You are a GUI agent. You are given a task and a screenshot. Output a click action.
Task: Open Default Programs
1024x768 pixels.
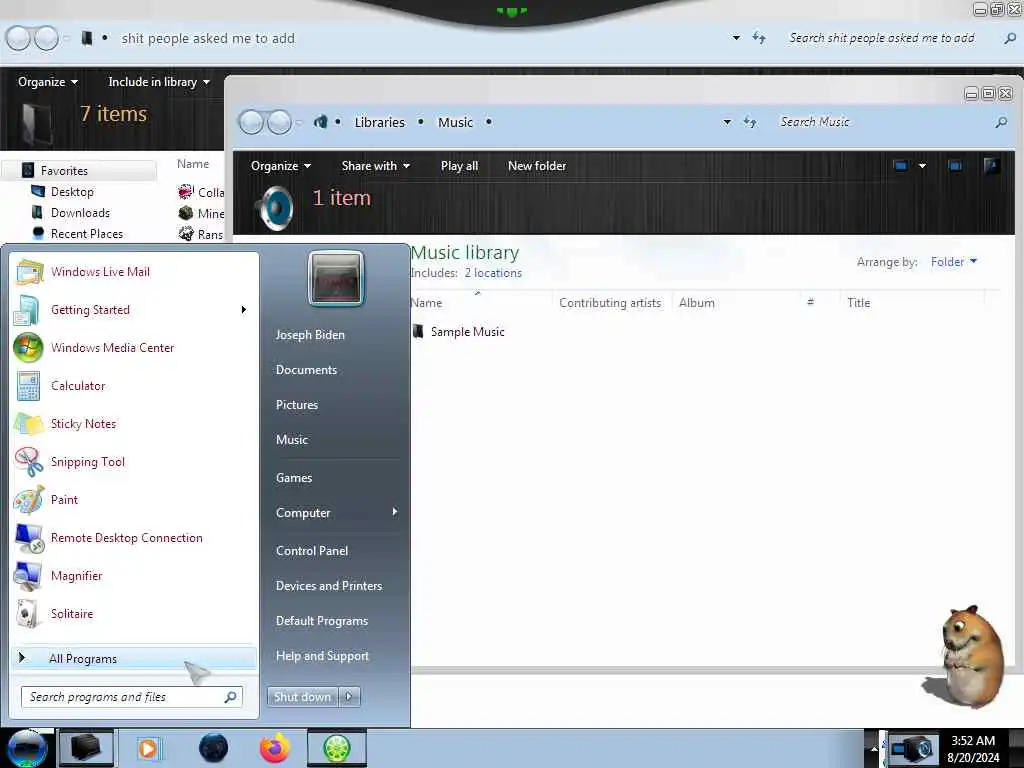(x=322, y=621)
